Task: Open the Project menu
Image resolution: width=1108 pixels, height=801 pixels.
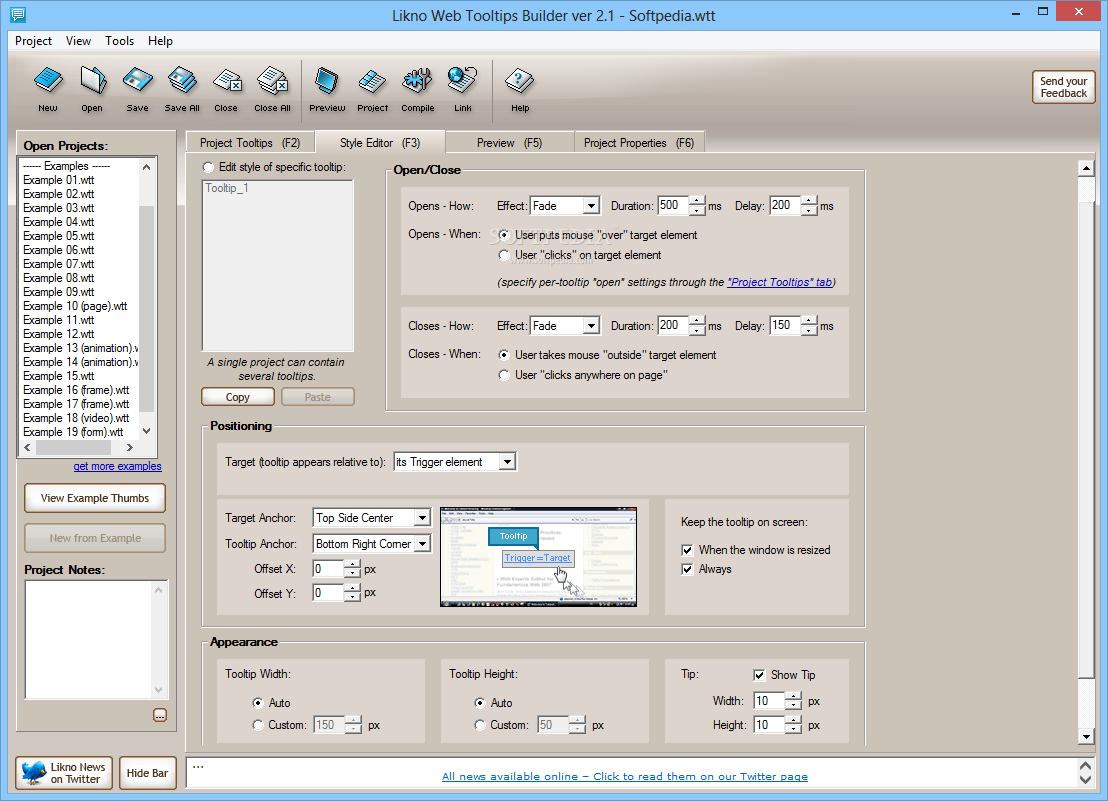Action: click(33, 41)
